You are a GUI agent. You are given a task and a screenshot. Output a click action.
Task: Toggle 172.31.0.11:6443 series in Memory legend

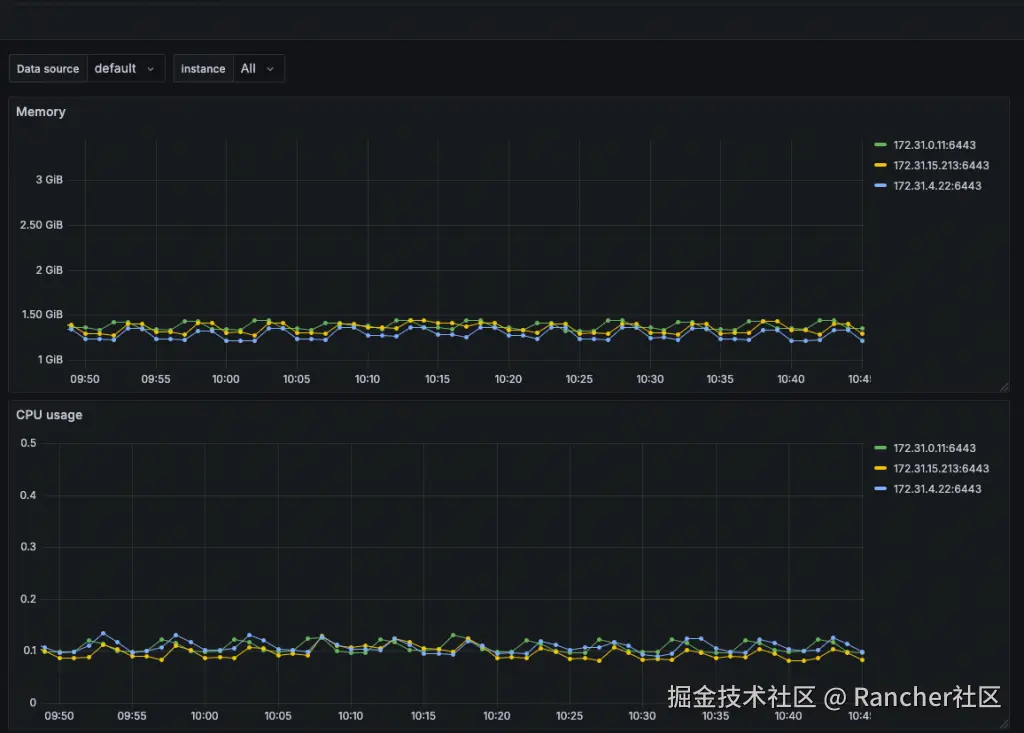pyautogui.click(x=934, y=145)
